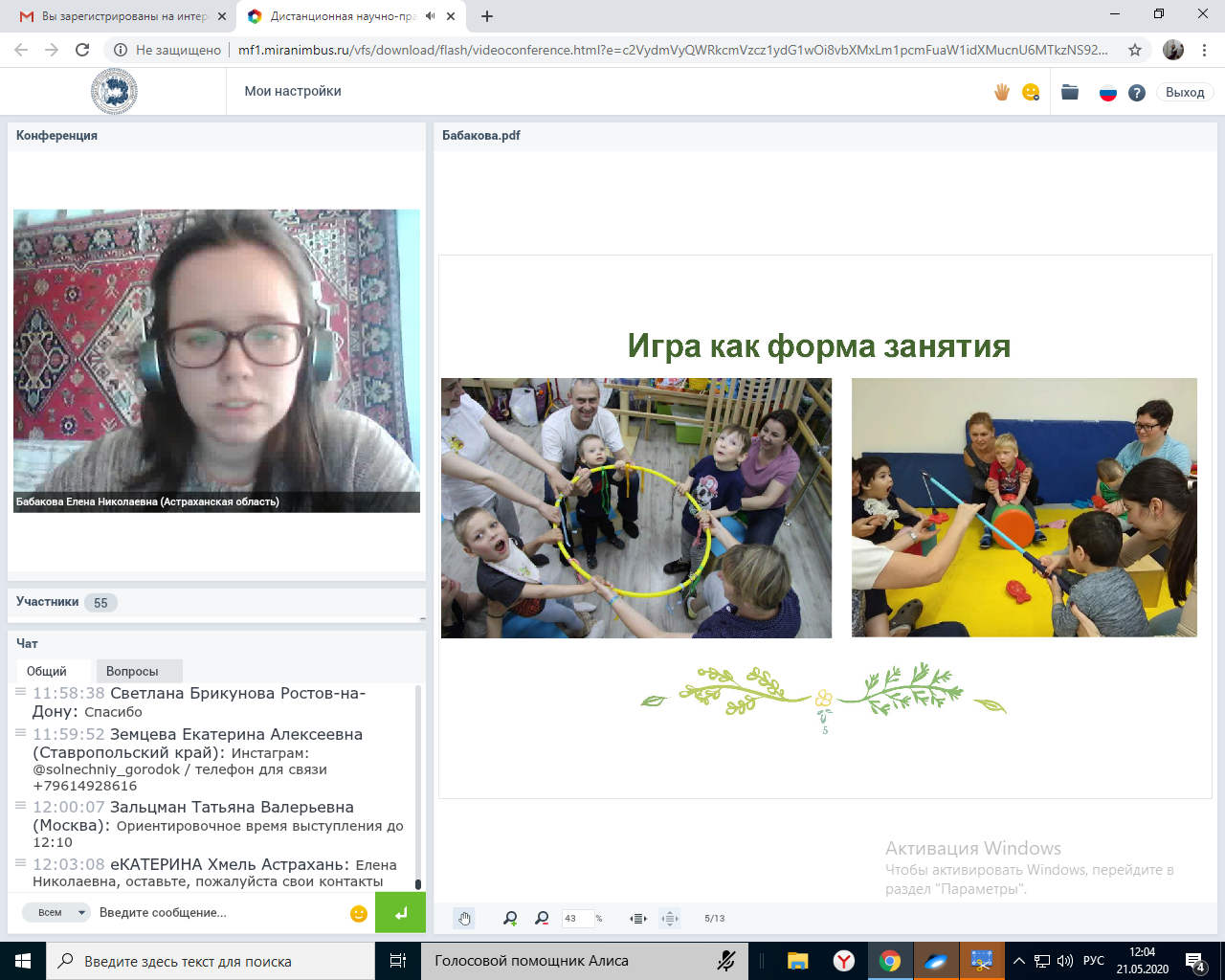Open menu for 11:59:52 chat message

pos(20,732)
